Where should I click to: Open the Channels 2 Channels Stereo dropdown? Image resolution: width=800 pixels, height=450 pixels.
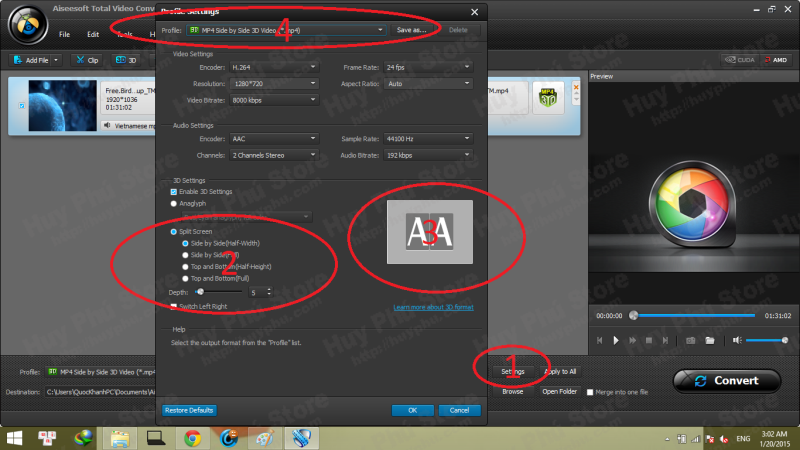coord(274,155)
